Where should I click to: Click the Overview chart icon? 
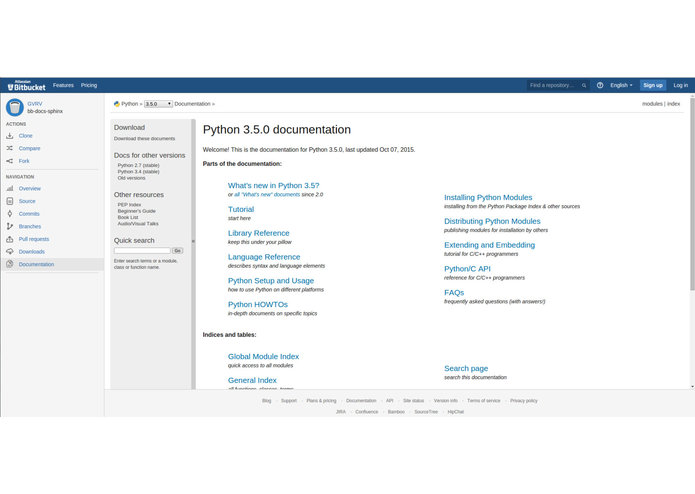pyautogui.click(x=10, y=188)
